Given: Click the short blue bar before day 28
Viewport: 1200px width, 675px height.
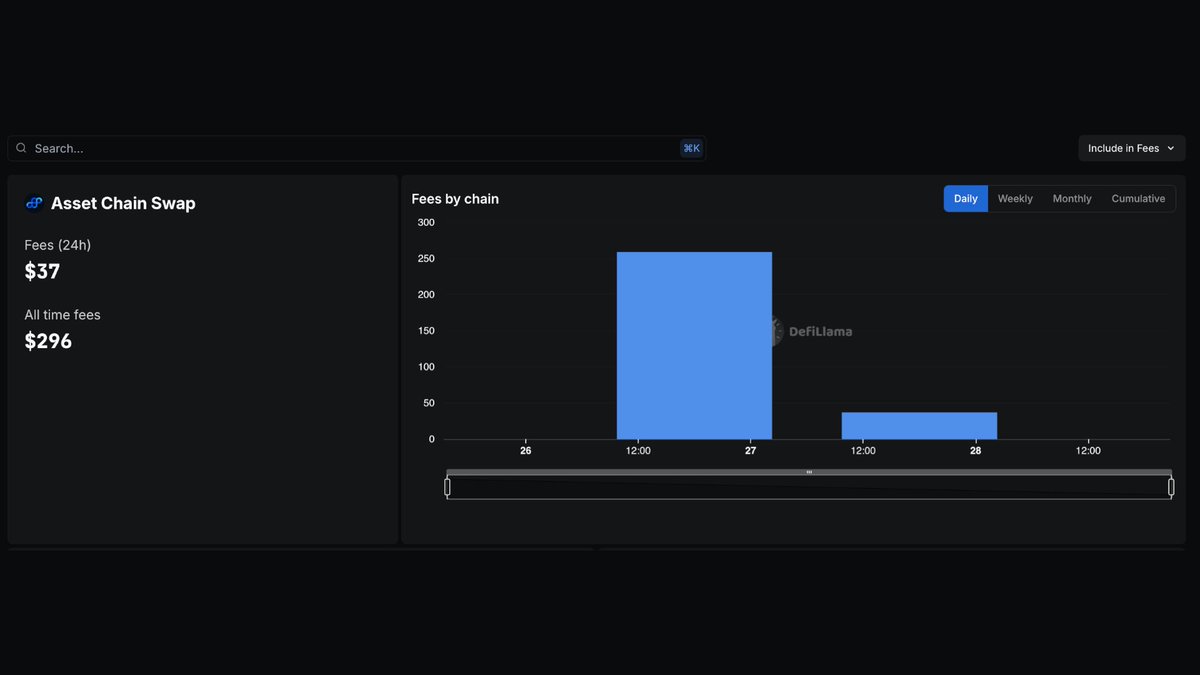Looking at the screenshot, I should pos(919,426).
